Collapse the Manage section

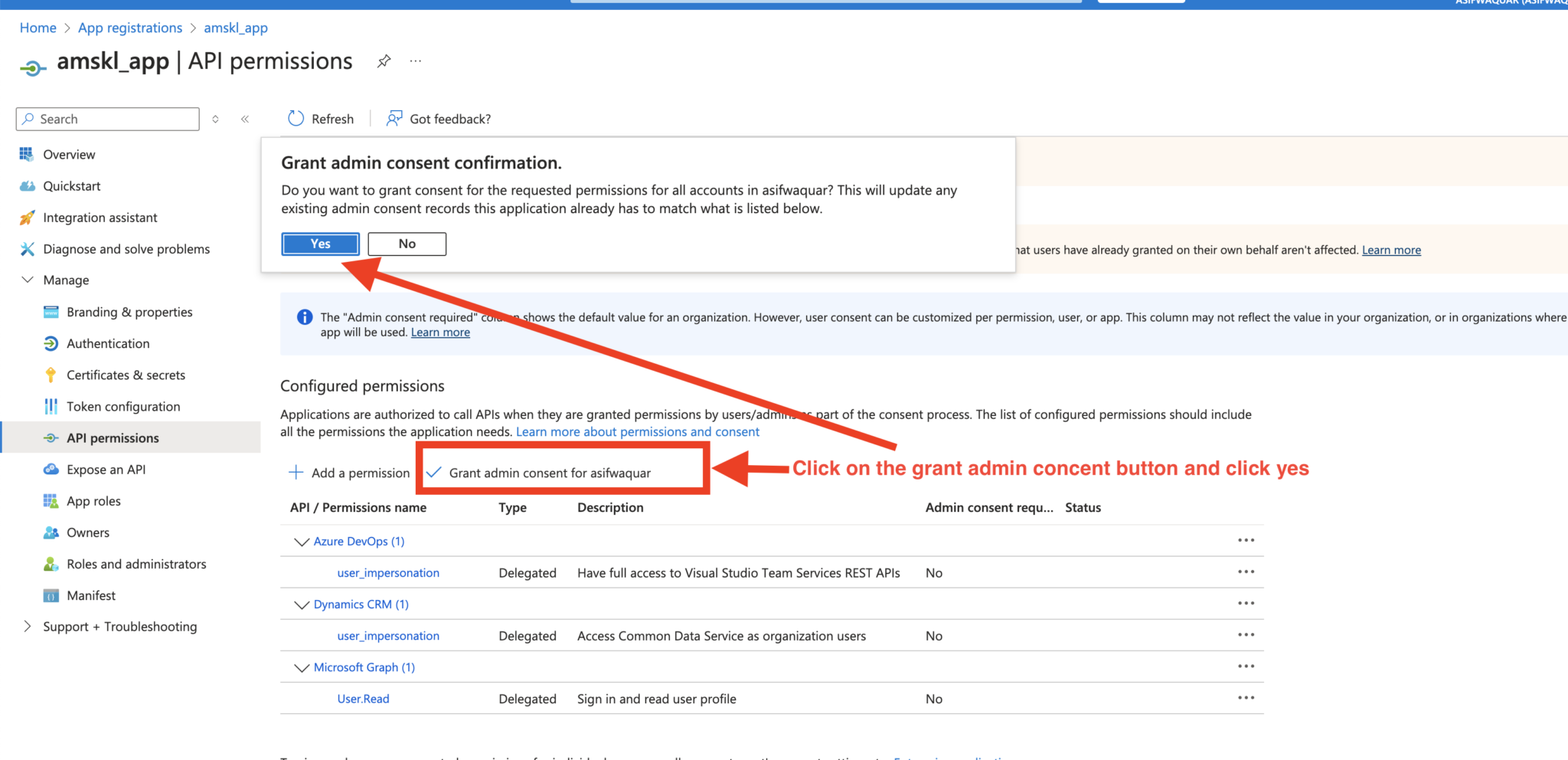28,280
